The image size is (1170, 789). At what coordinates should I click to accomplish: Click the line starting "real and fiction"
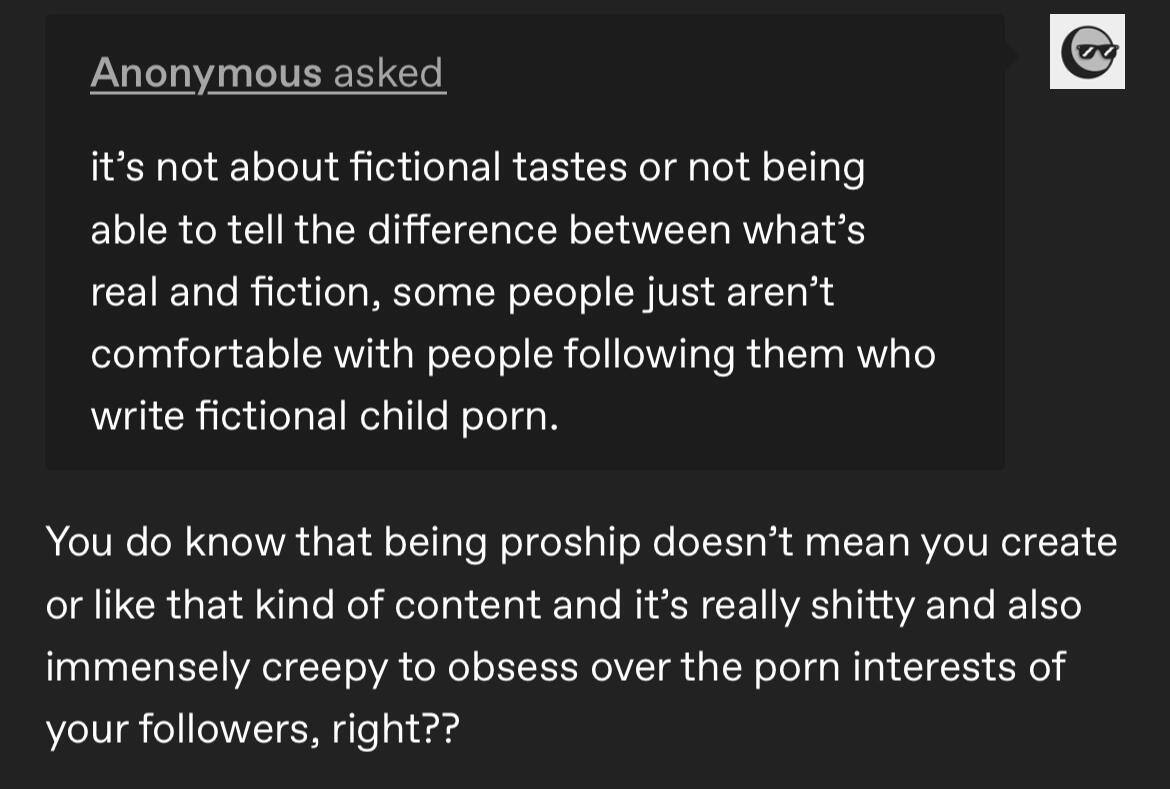(461, 292)
